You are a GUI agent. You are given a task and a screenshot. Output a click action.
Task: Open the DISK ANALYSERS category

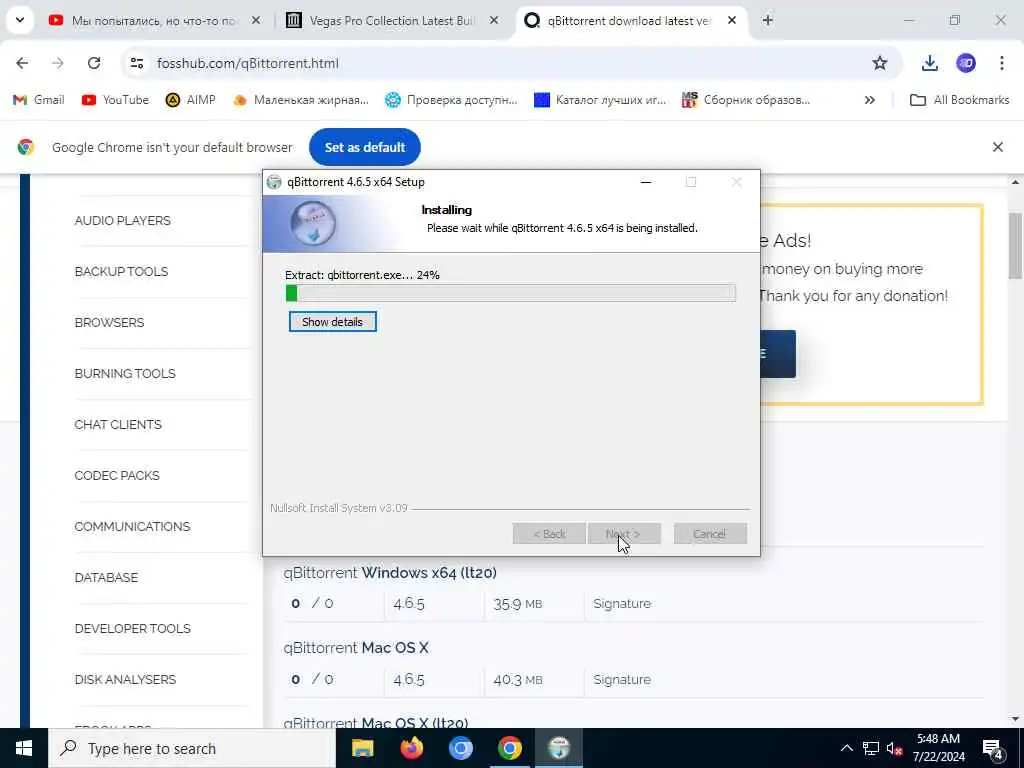pyautogui.click(x=125, y=679)
